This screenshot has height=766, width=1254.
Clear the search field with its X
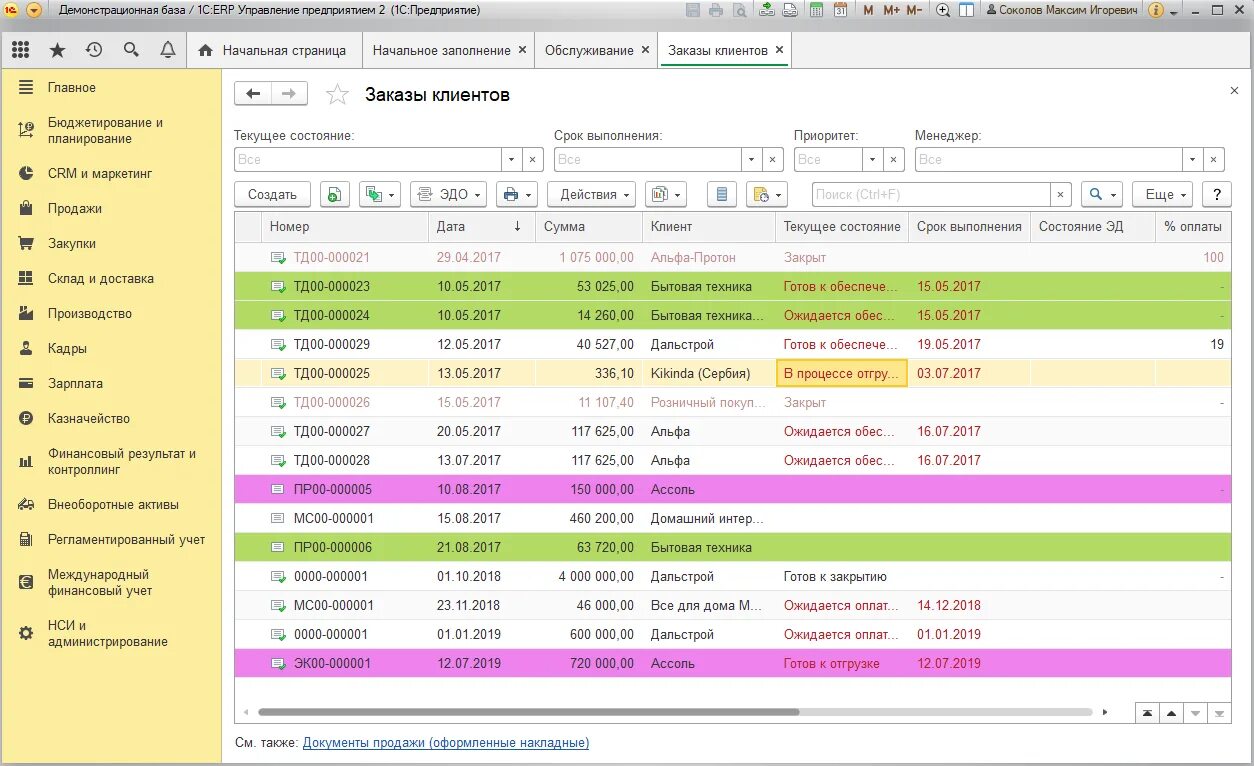pos(1061,194)
